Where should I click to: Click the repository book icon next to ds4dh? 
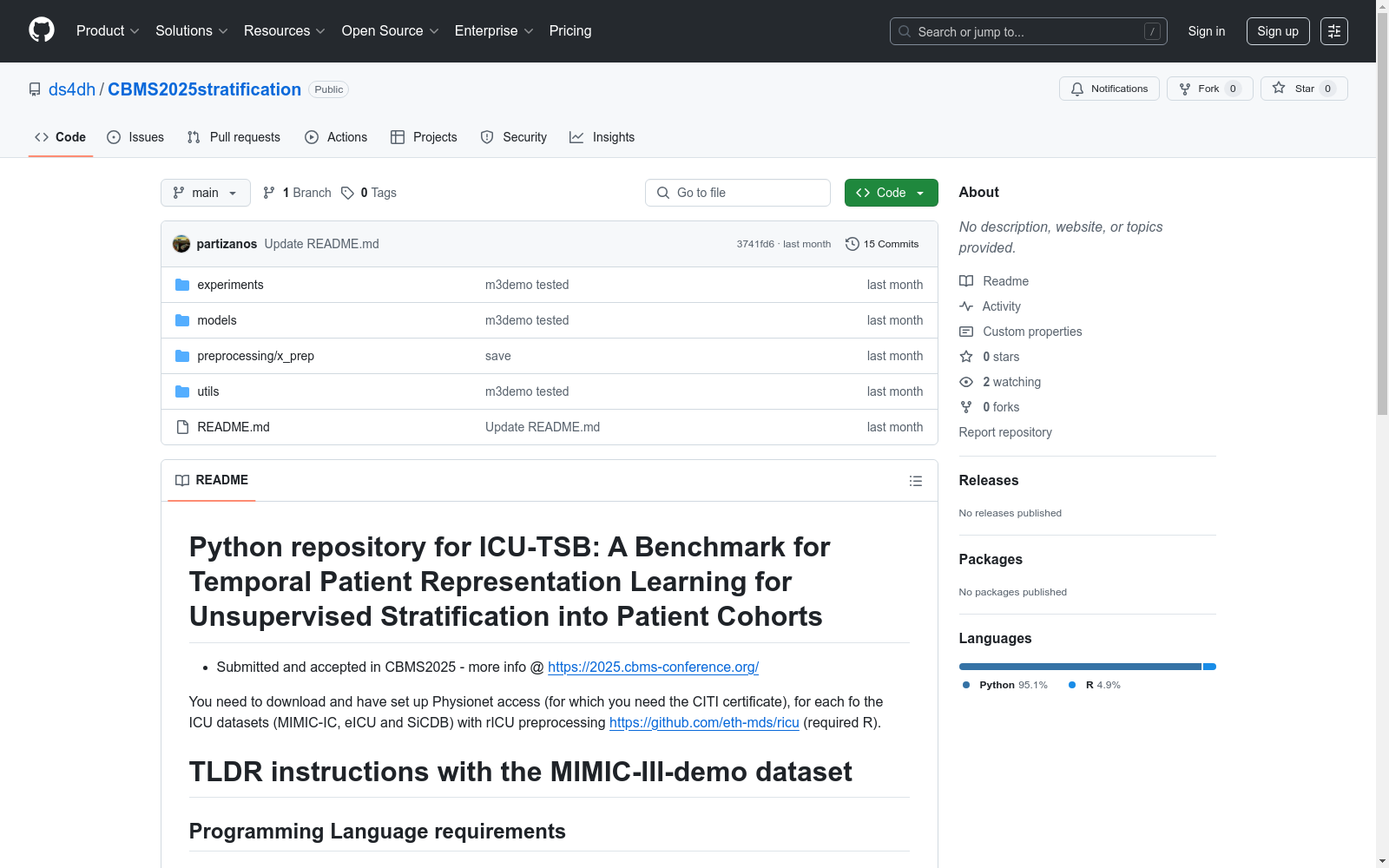point(35,89)
